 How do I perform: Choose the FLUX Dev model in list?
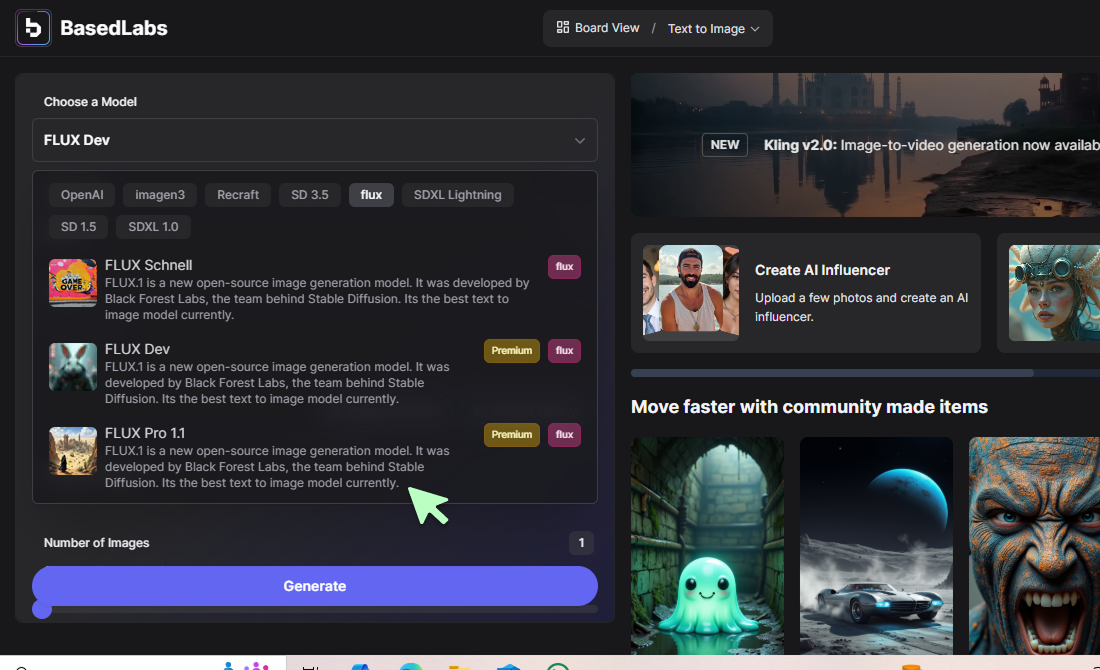click(315, 373)
